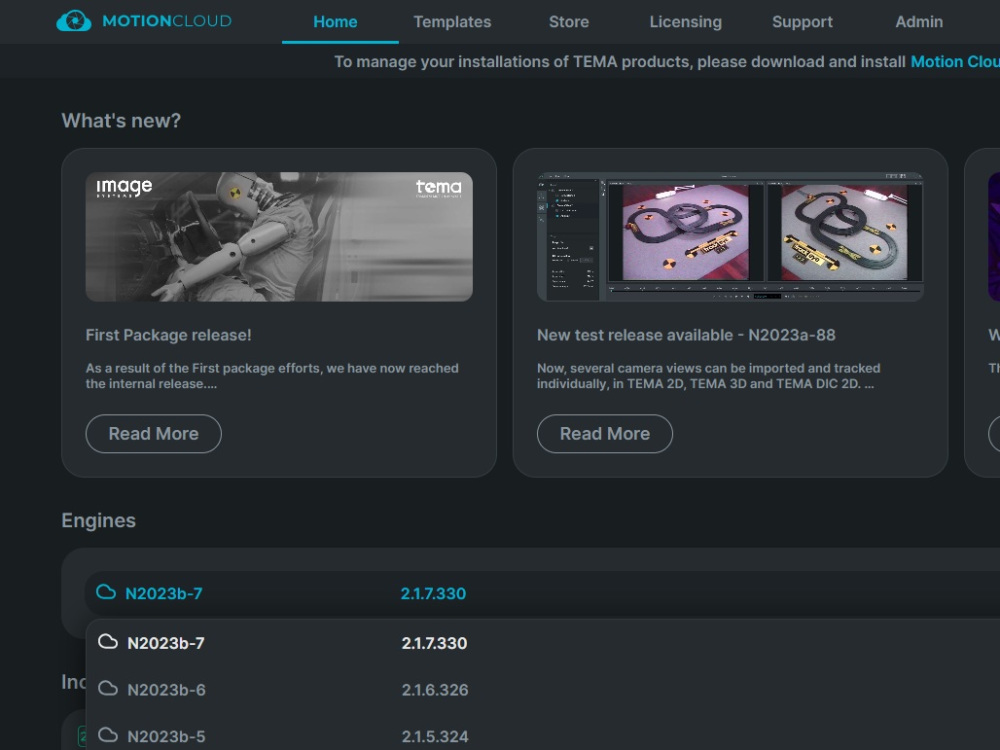Image resolution: width=1000 pixels, height=750 pixels.
Task: Click Read More under New test release
Action: tap(605, 434)
